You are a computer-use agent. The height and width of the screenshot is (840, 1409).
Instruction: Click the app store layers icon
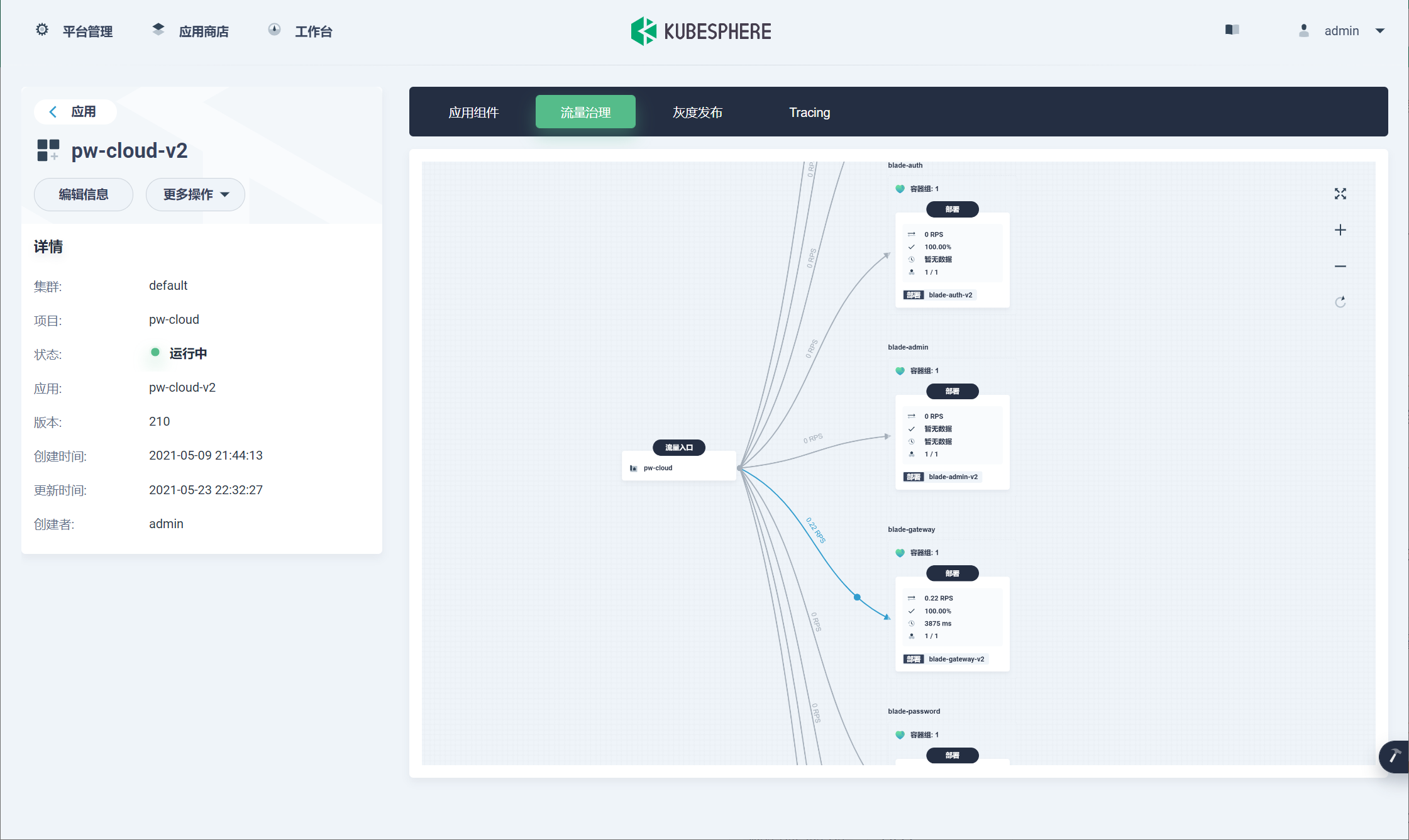pyautogui.click(x=158, y=30)
